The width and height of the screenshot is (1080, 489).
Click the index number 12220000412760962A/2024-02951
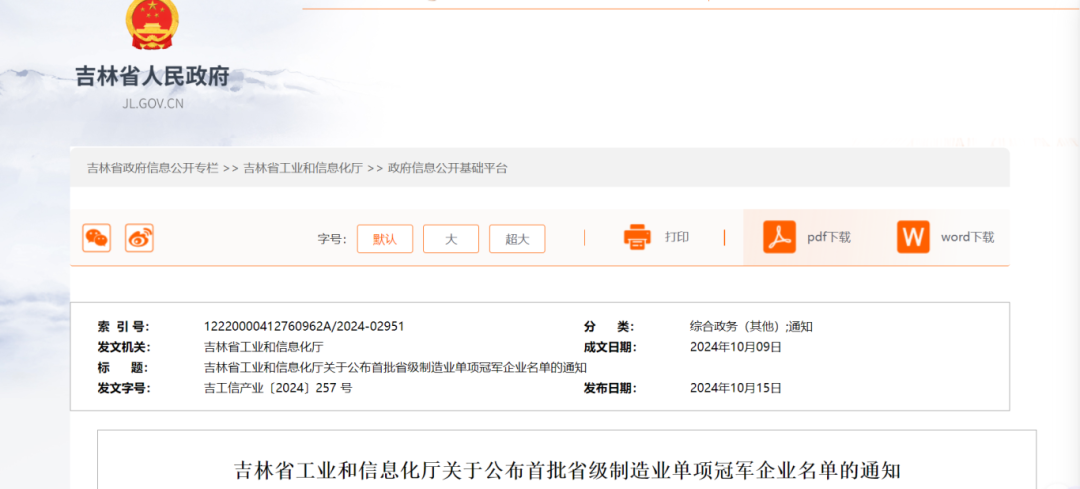coord(304,326)
